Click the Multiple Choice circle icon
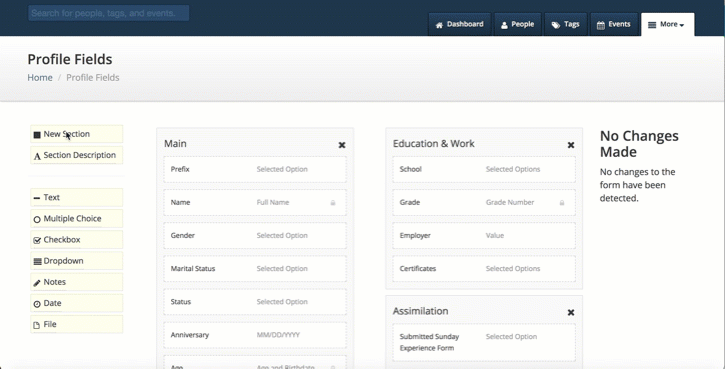725x369 pixels. (x=37, y=220)
